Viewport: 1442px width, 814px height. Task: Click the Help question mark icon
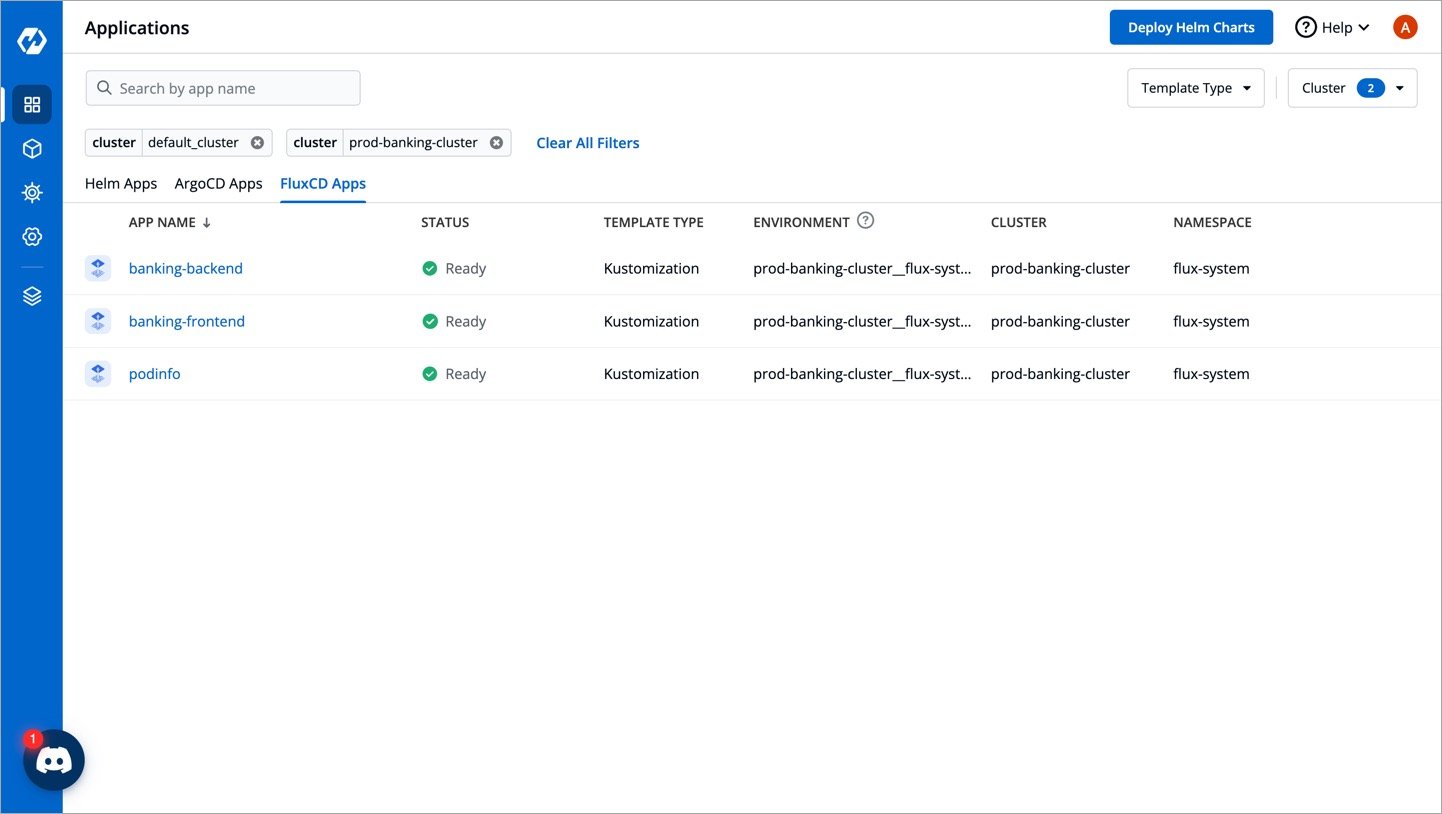[1306, 27]
